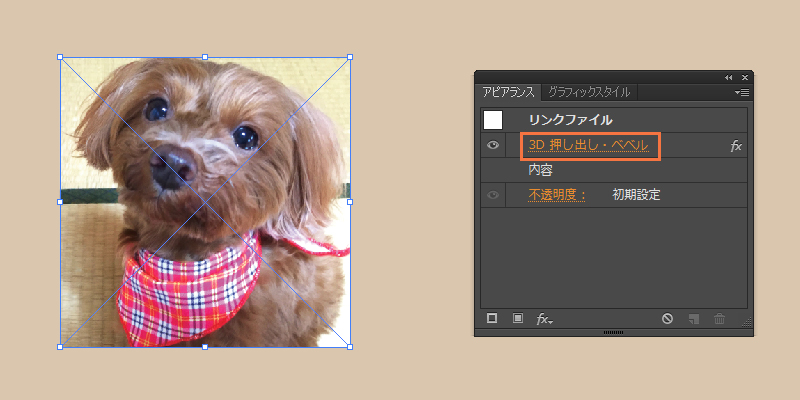
Task: Click the right-middle selection handle of the image
Action: (350, 202)
